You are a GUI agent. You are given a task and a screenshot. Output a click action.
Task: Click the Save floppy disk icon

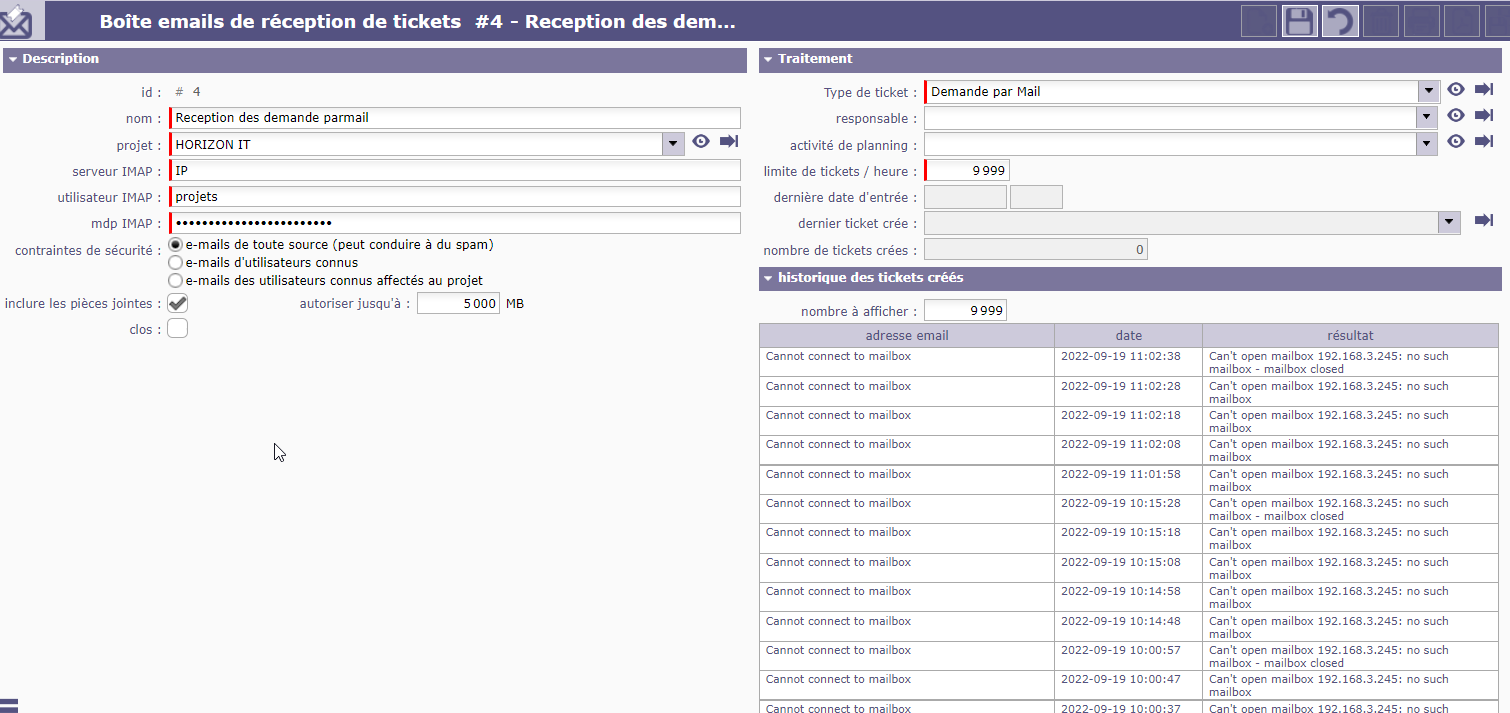[x=1299, y=21]
